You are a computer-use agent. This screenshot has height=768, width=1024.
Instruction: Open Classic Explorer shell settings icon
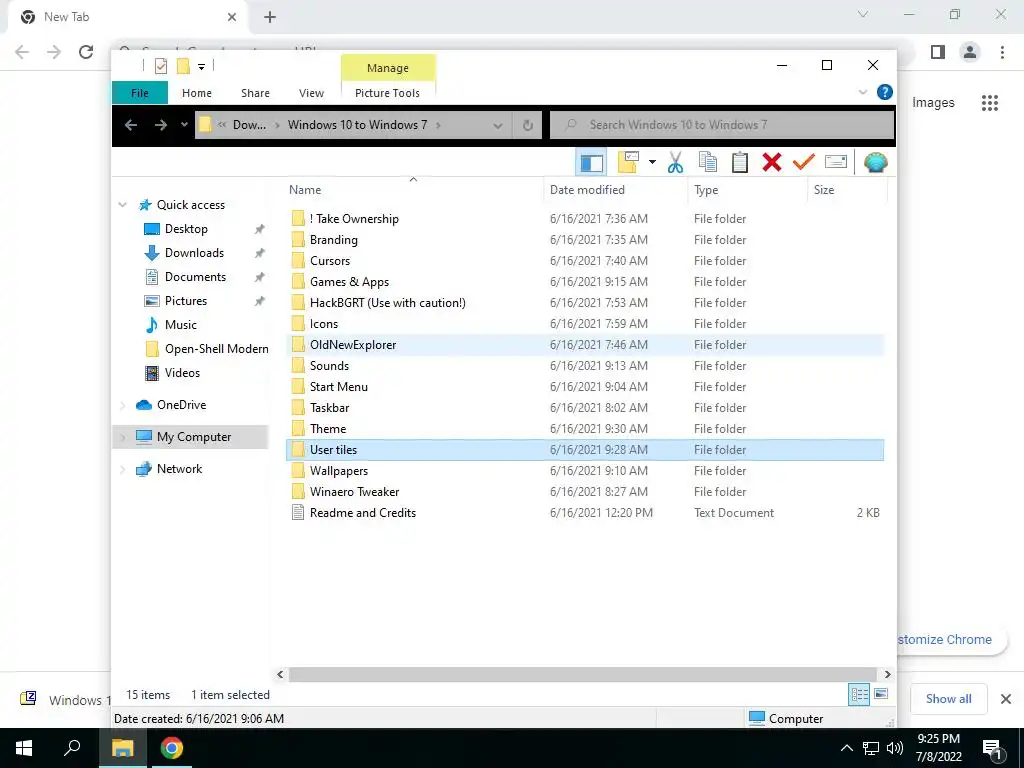tap(876, 163)
